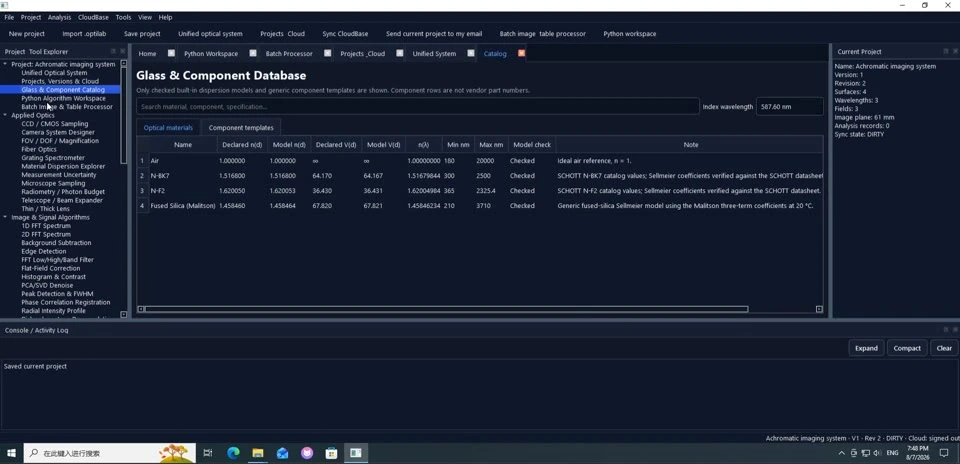960x464 pixels.
Task: Click Sync CloudBase toolbar item
Action: pyautogui.click(x=345, y=34)
